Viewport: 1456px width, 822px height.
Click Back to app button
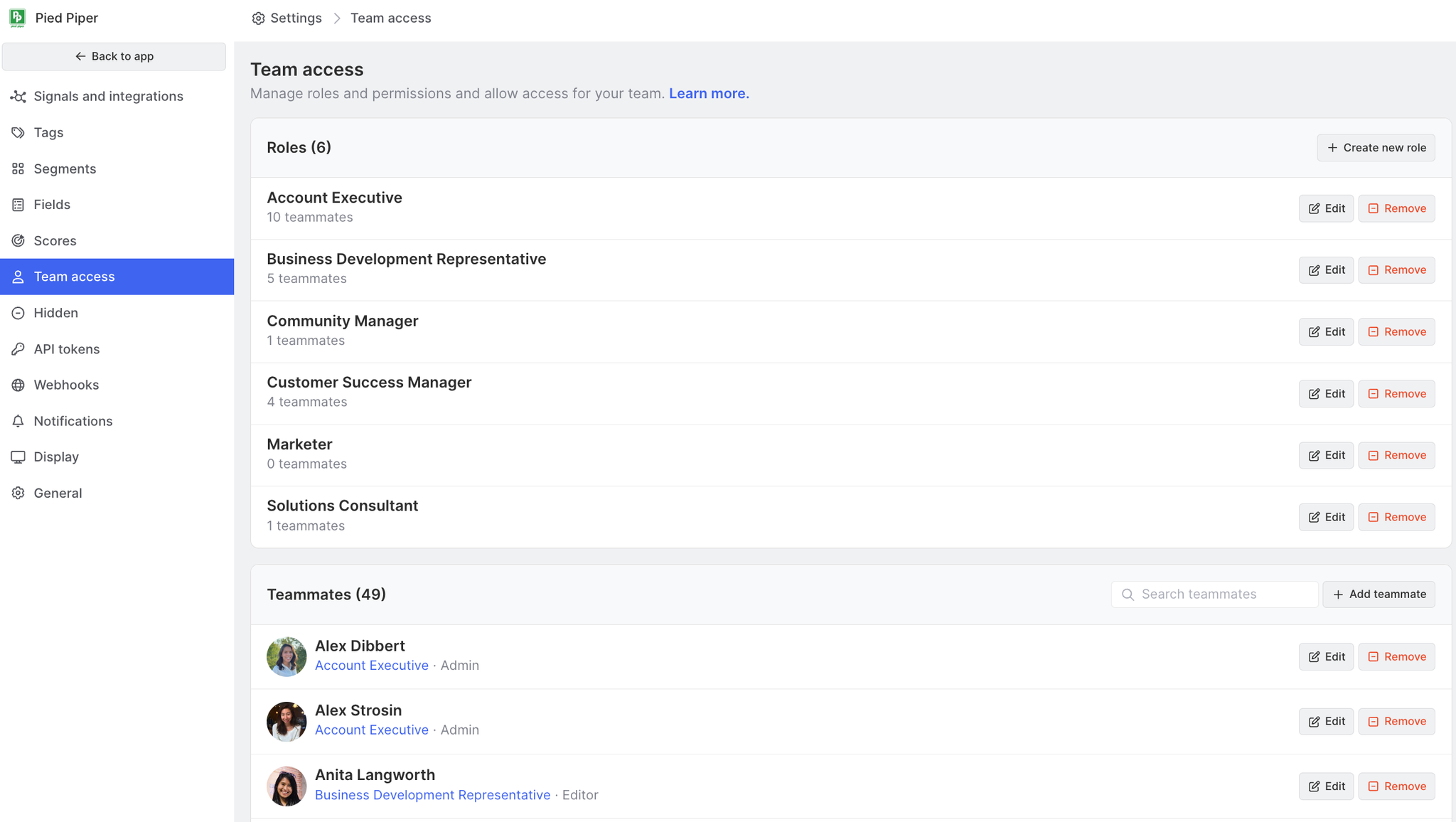pyautogui.click(x=114, y=56)
